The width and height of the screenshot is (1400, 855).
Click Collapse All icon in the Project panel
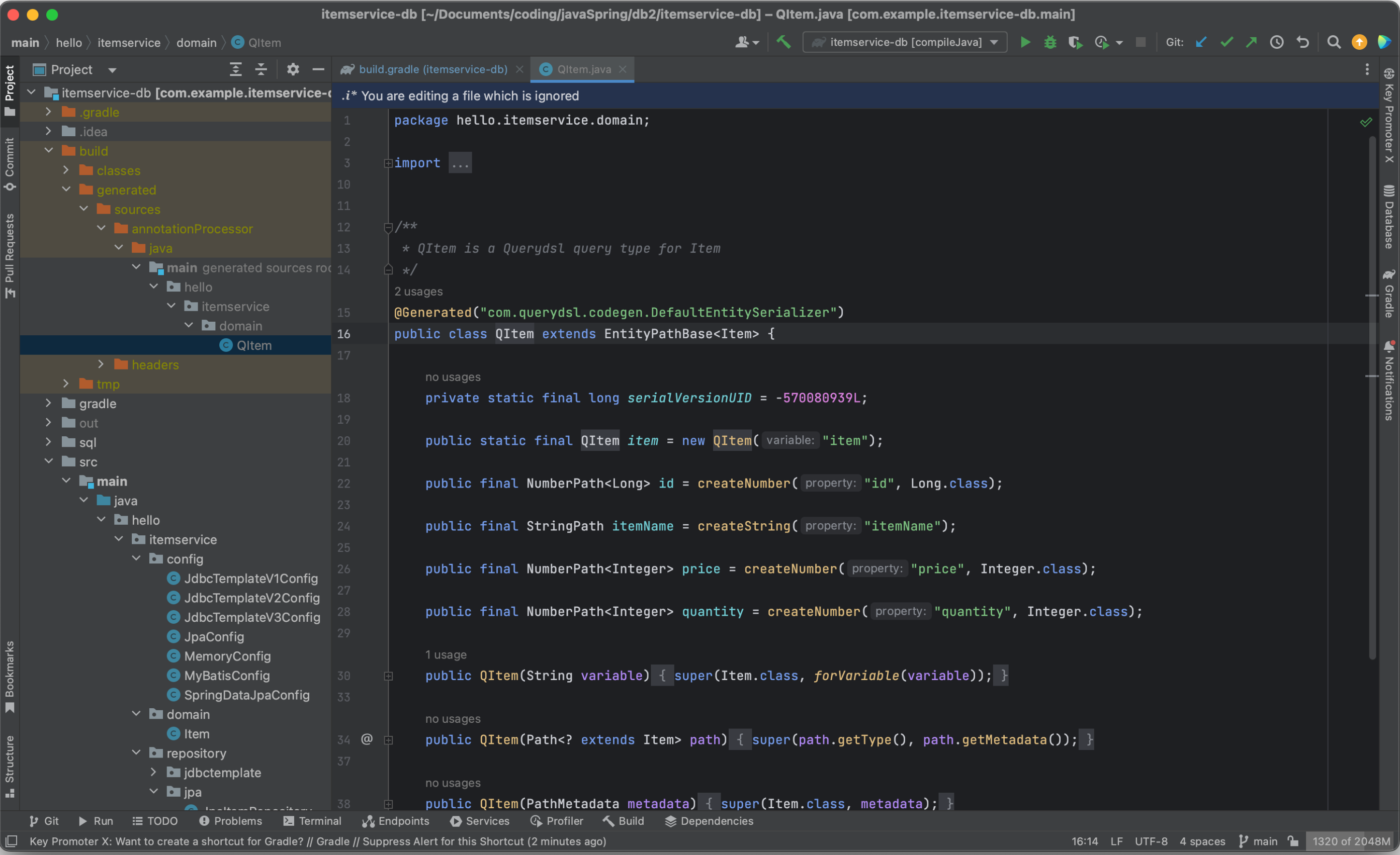point(261,69)
